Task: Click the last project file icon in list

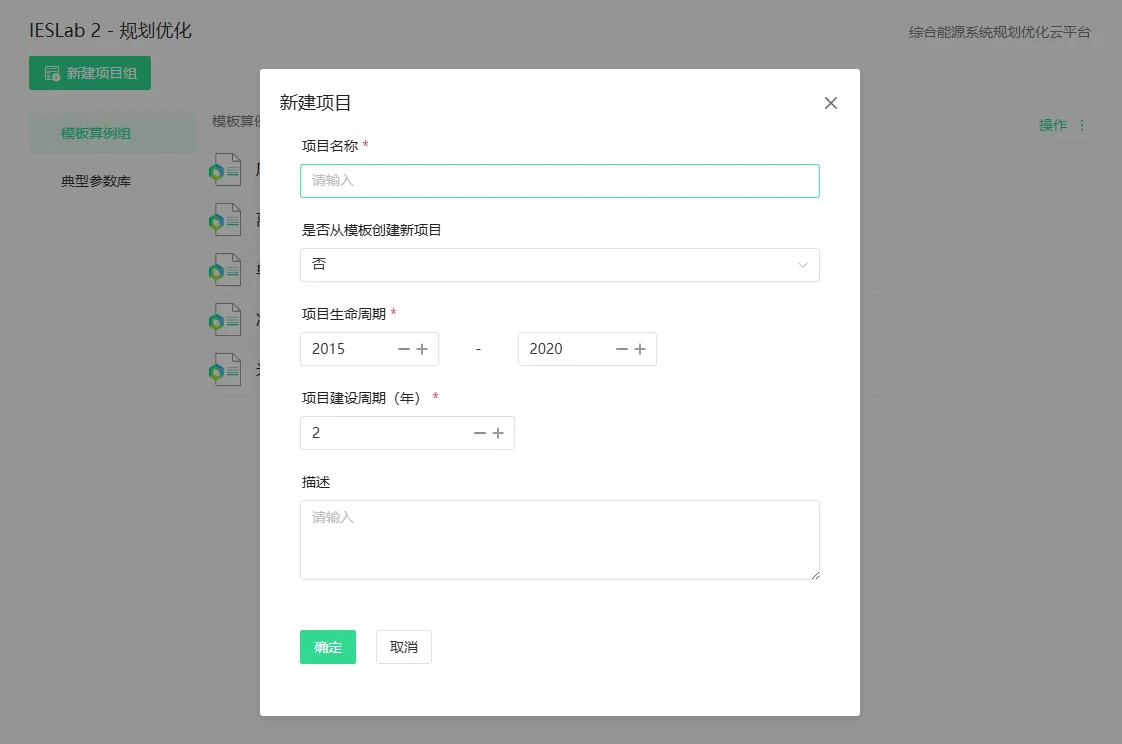Action: (x=225, y=369)
